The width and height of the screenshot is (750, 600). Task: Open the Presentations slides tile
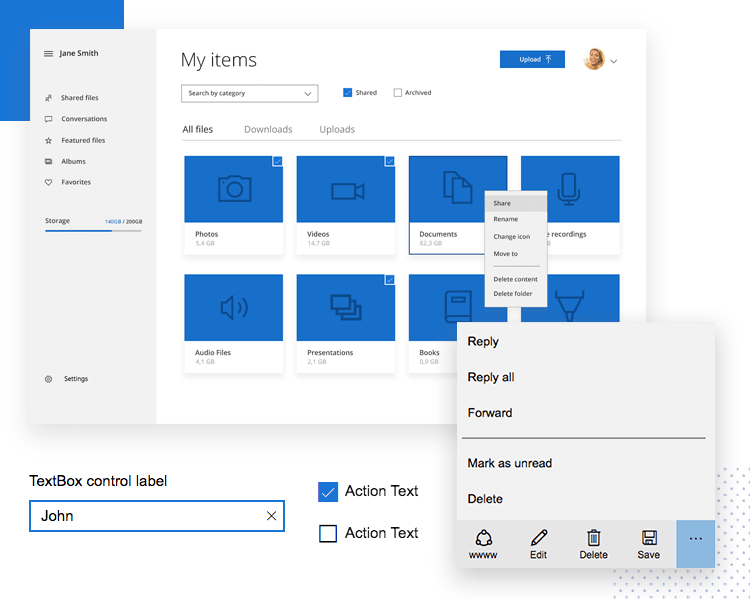coord(346,307)
